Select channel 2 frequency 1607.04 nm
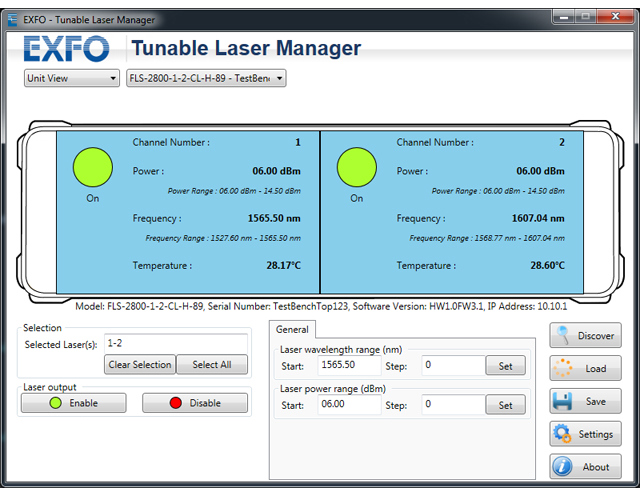640x496 pixels. click(x=538, y=218)
